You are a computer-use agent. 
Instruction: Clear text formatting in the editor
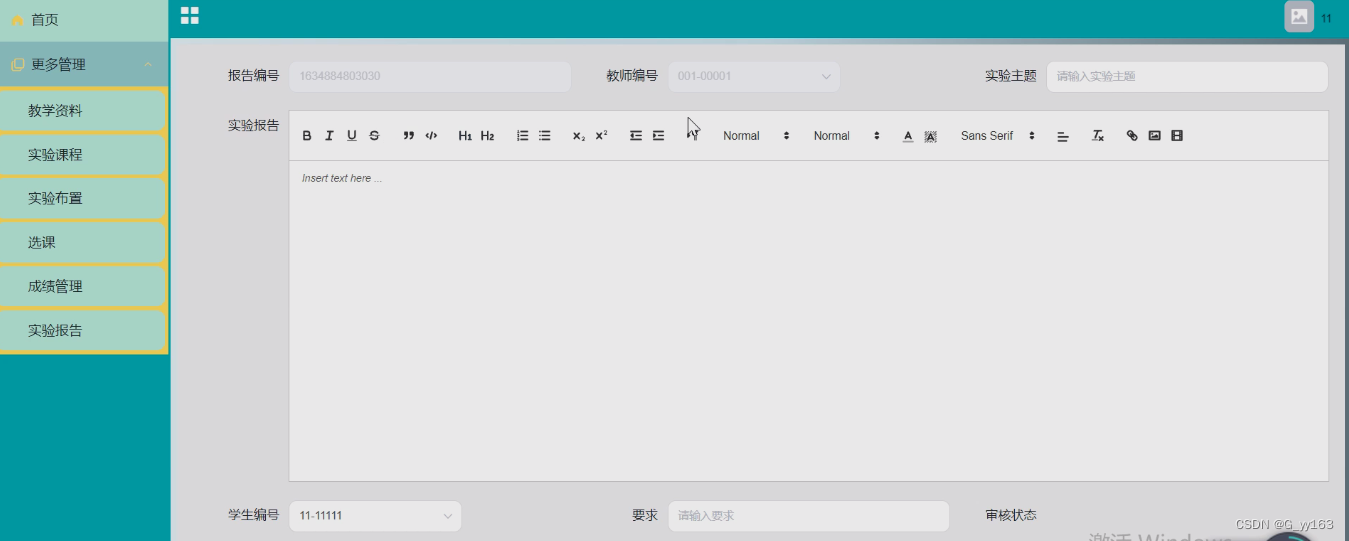(1097, 136)
